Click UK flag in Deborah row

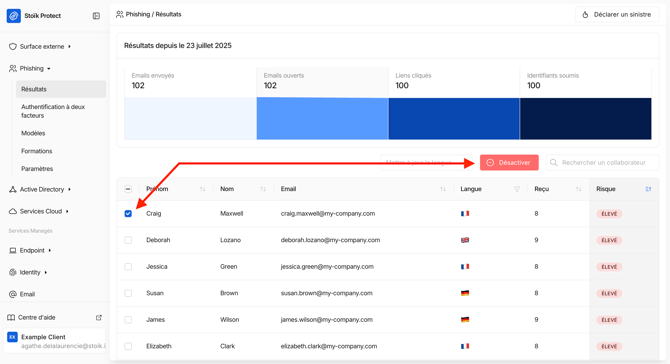(x=465, y=240)
